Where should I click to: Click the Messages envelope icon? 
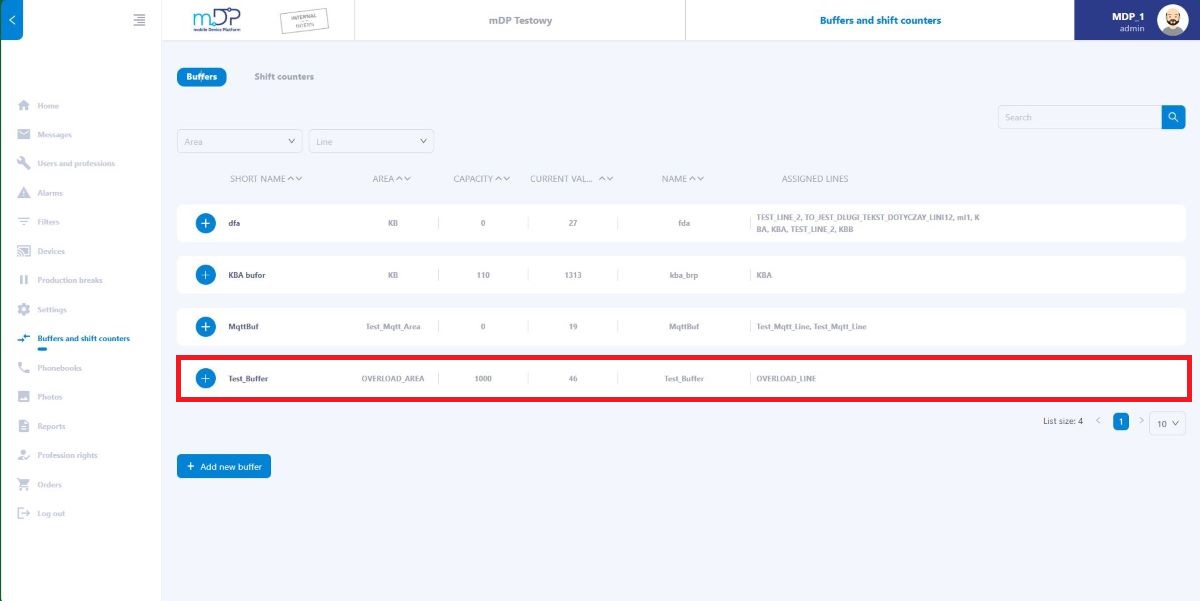pyautogui.click(x=24, y=135)
